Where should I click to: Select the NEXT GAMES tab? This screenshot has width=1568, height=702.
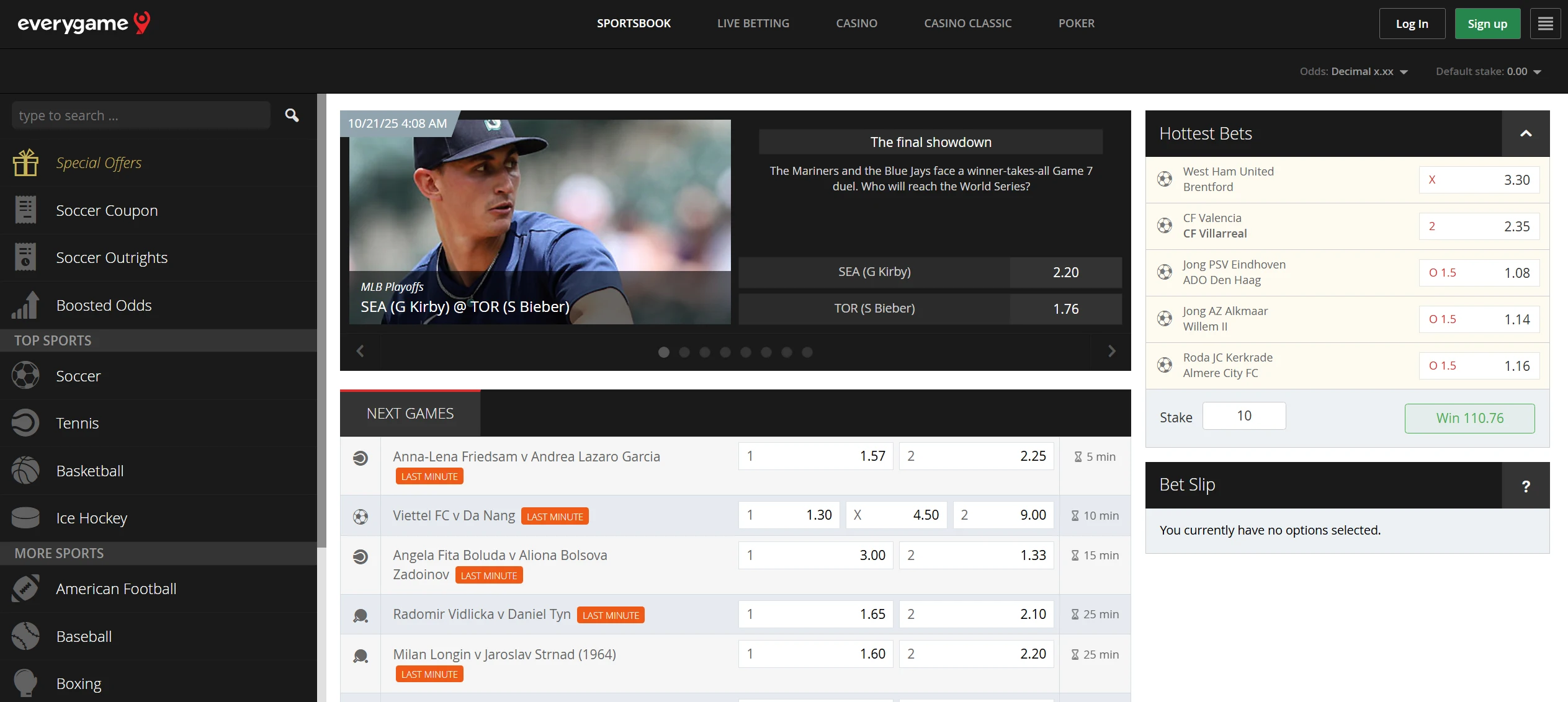tap(410, 414)
